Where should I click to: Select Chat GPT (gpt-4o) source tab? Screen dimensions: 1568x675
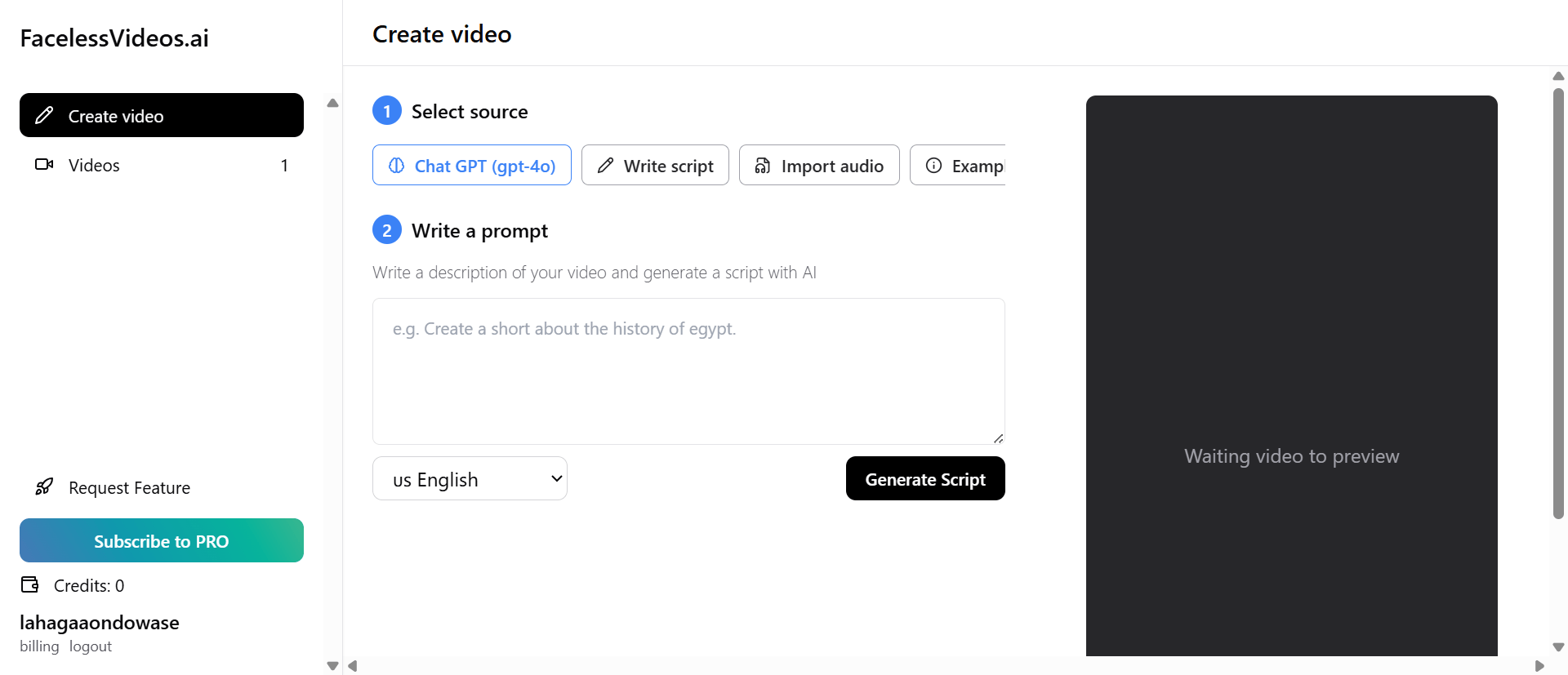pyautogui.click(x=472, y=165)
